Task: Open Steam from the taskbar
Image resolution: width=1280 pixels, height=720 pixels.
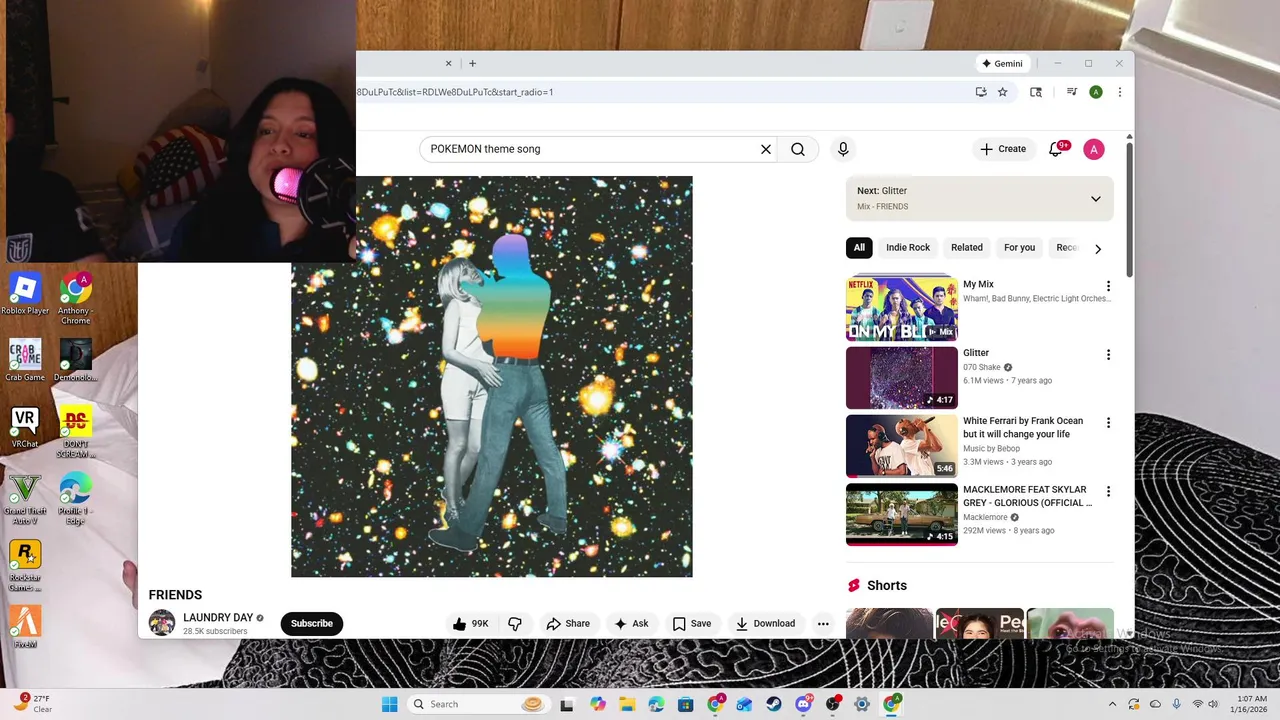Action: tap(774, 704)
